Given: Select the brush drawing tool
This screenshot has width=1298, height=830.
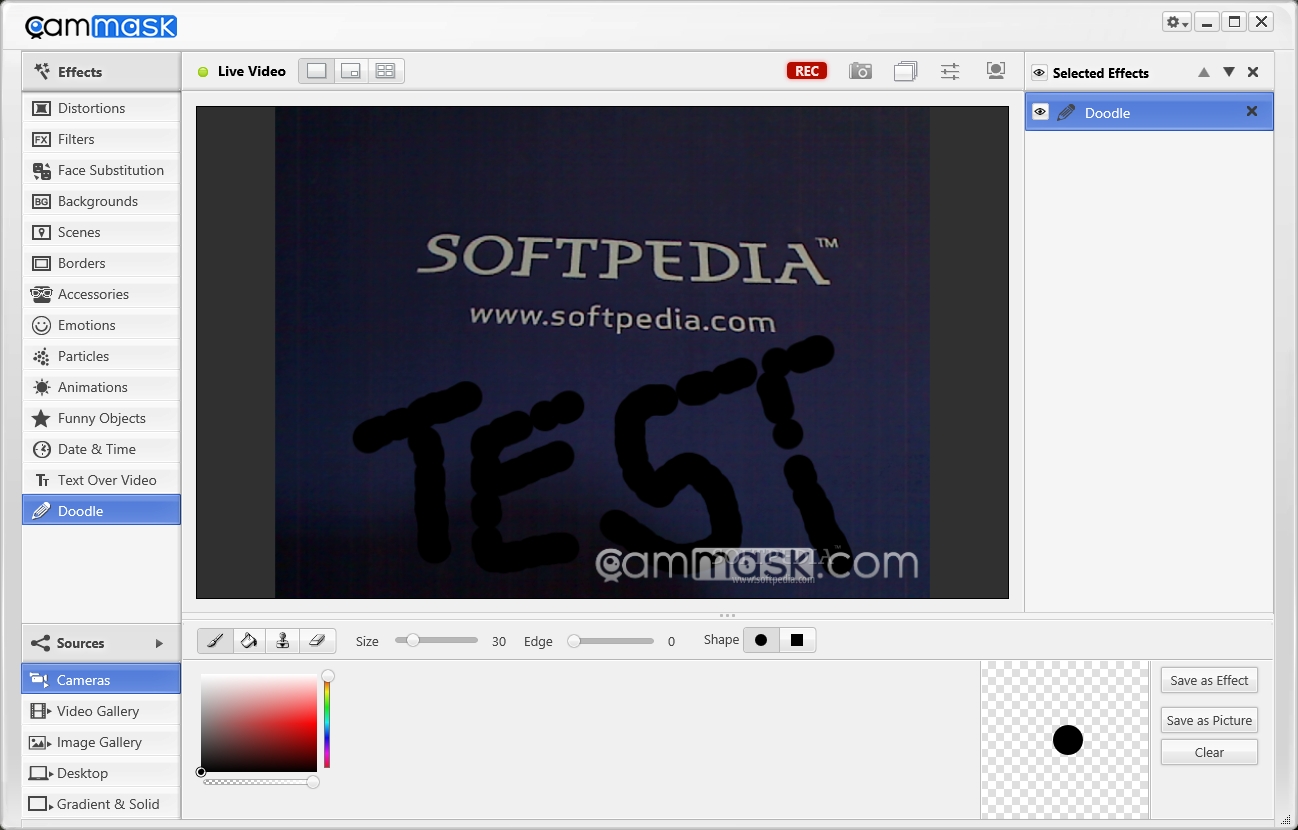Looking at the screenshot, I should [216, 640].
